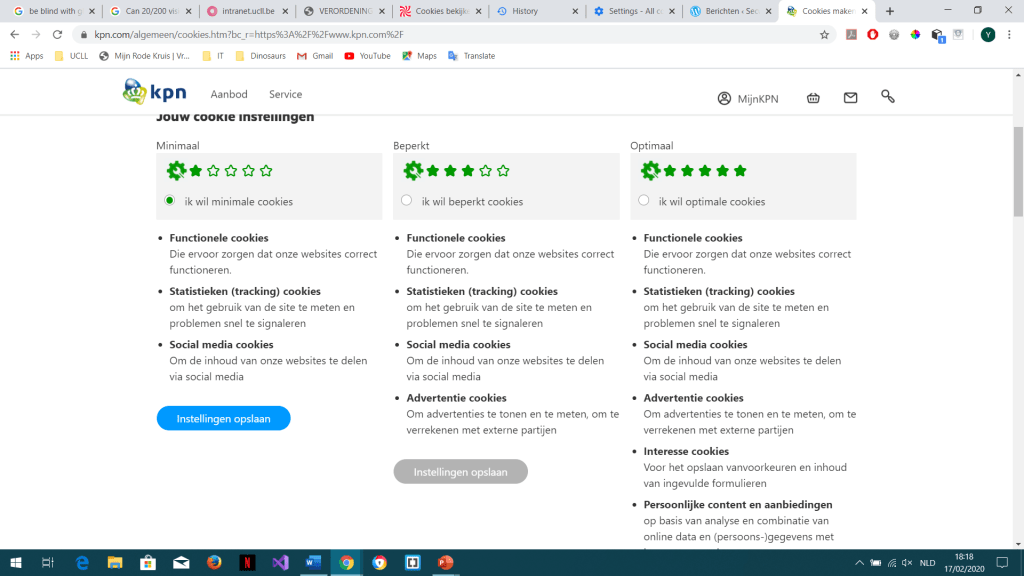
Task: Open the Aanbod menu
Action: (x=228, y=94)
